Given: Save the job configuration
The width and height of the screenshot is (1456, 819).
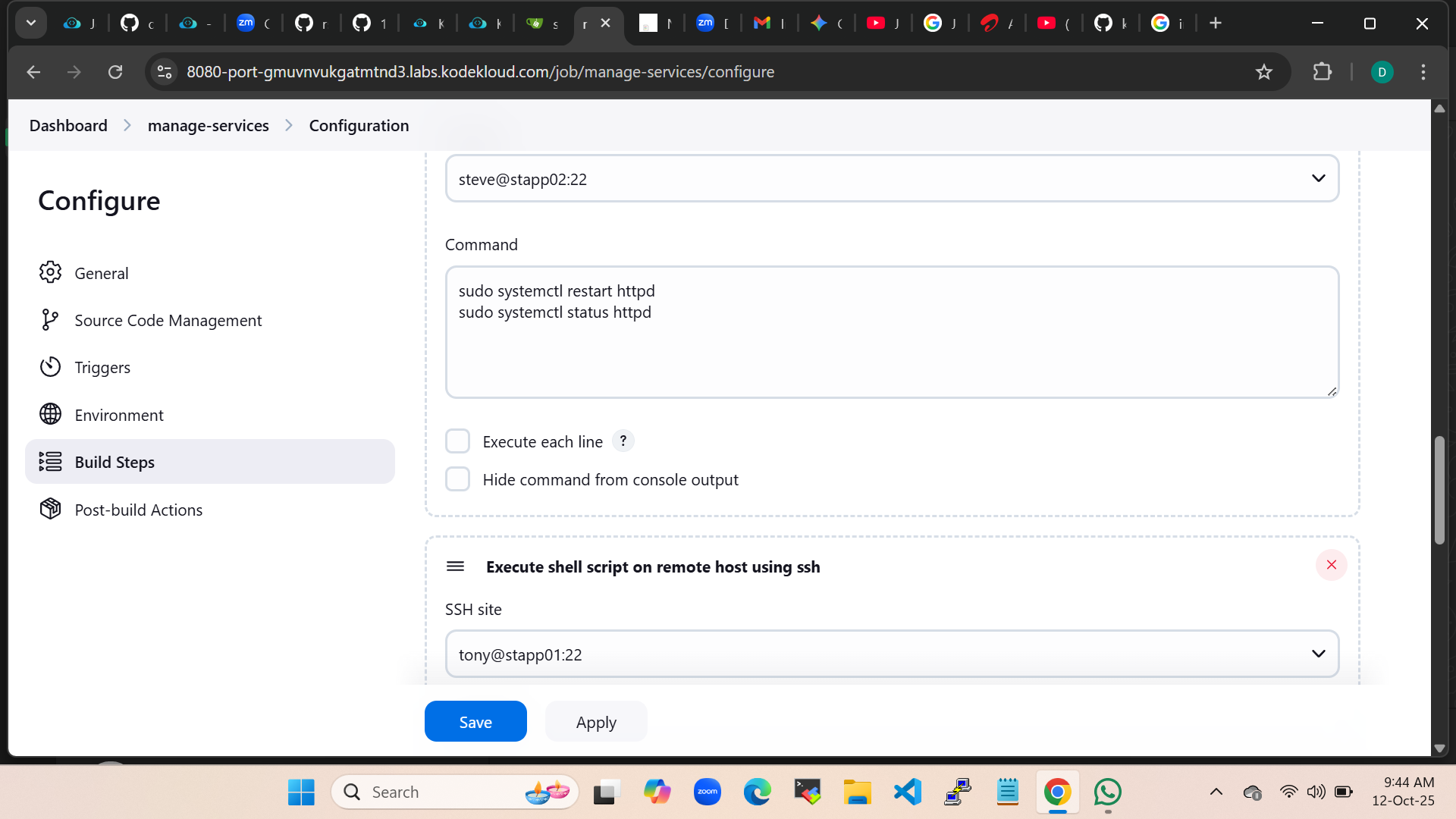Looking at the screenshot, I should pos(475,722).
